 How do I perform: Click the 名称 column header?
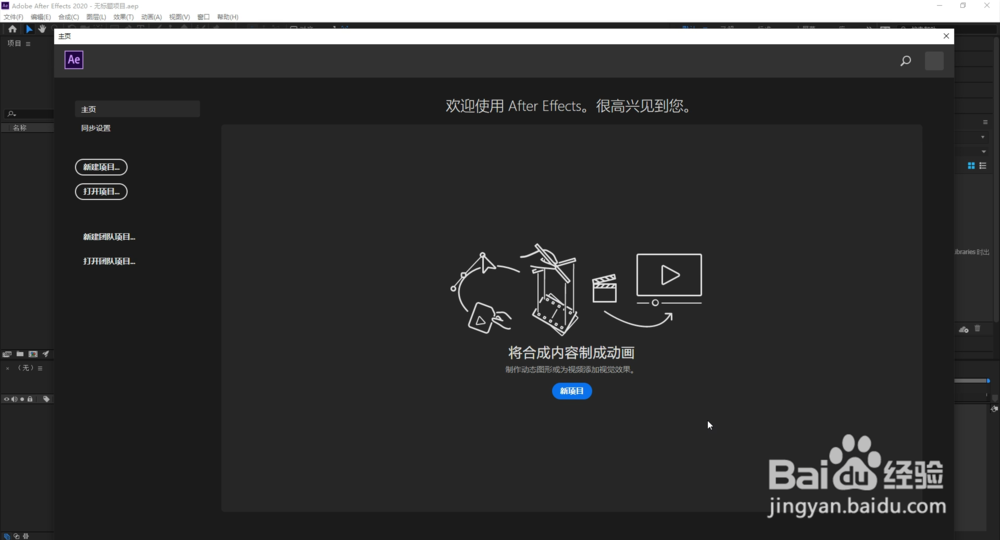[20, 128]
